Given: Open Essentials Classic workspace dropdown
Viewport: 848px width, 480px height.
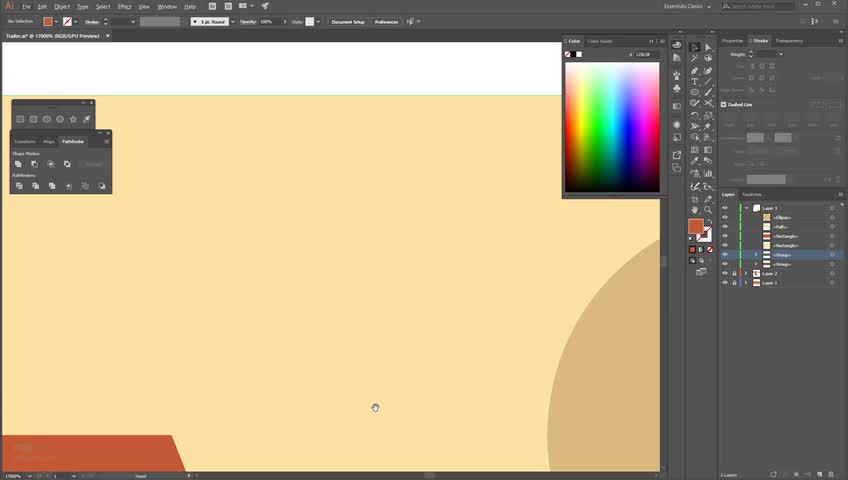Looking at the screenshot, I should click(687, 6).
